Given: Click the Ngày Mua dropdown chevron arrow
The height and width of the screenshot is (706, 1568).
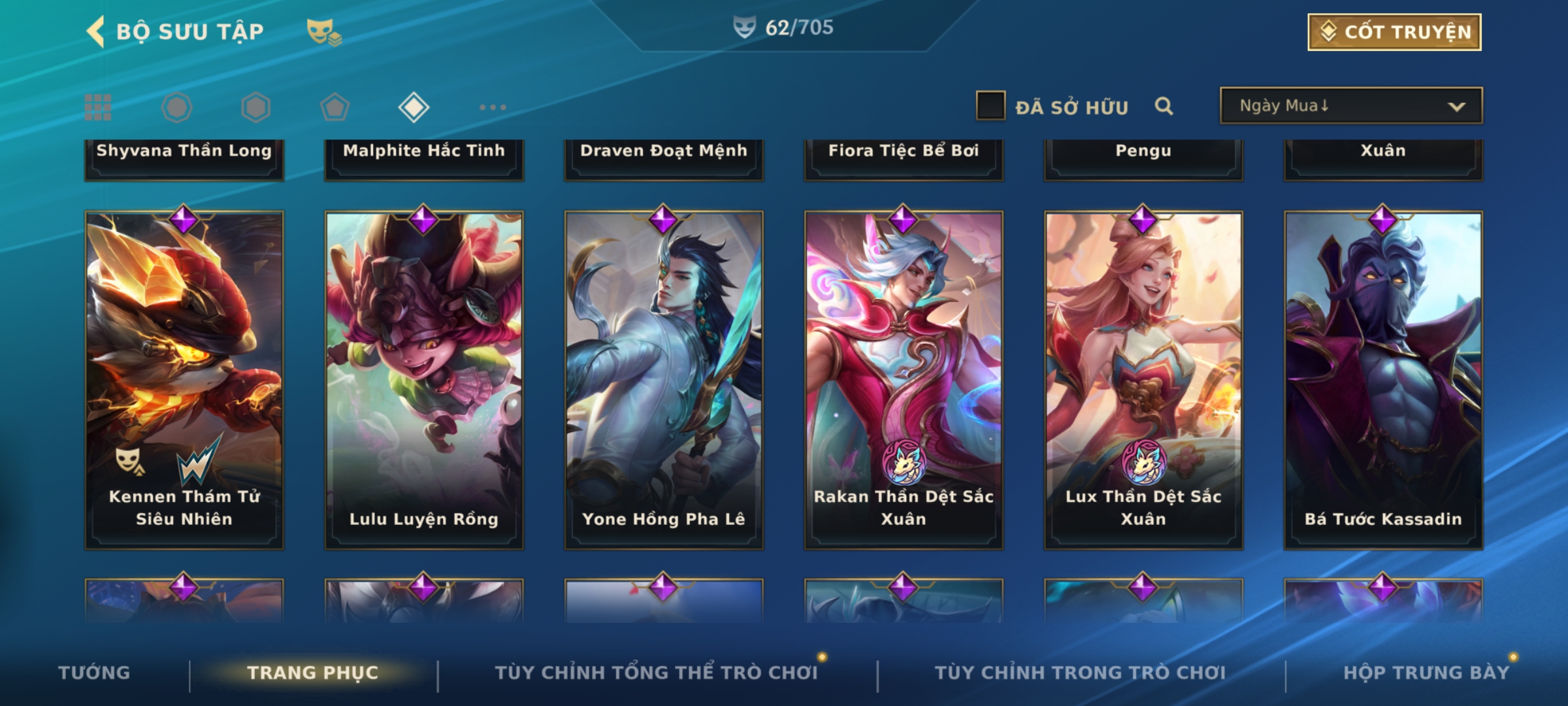Looking at the screenshot, I should [1456, 107].
